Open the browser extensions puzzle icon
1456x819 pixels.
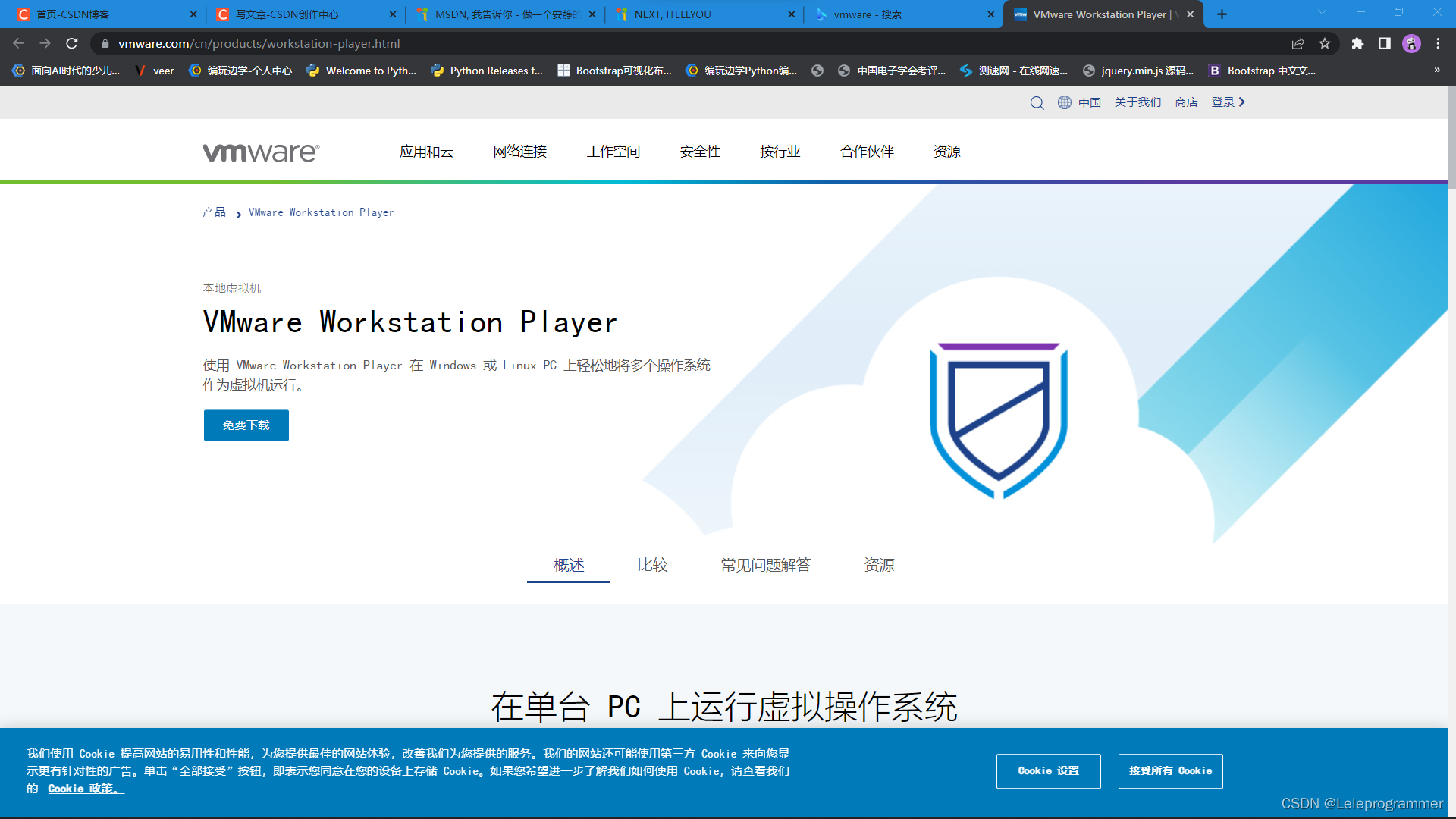pos(1357,44)
